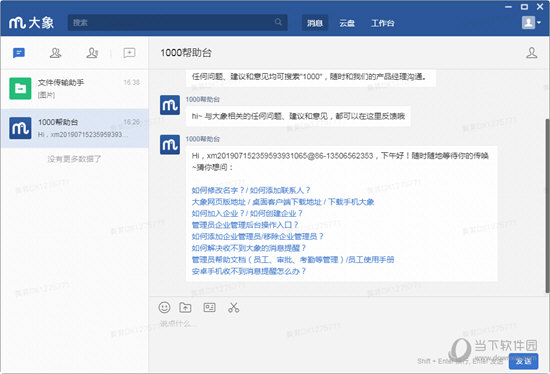Click avatar beside the hi~ message

(170, 105)
